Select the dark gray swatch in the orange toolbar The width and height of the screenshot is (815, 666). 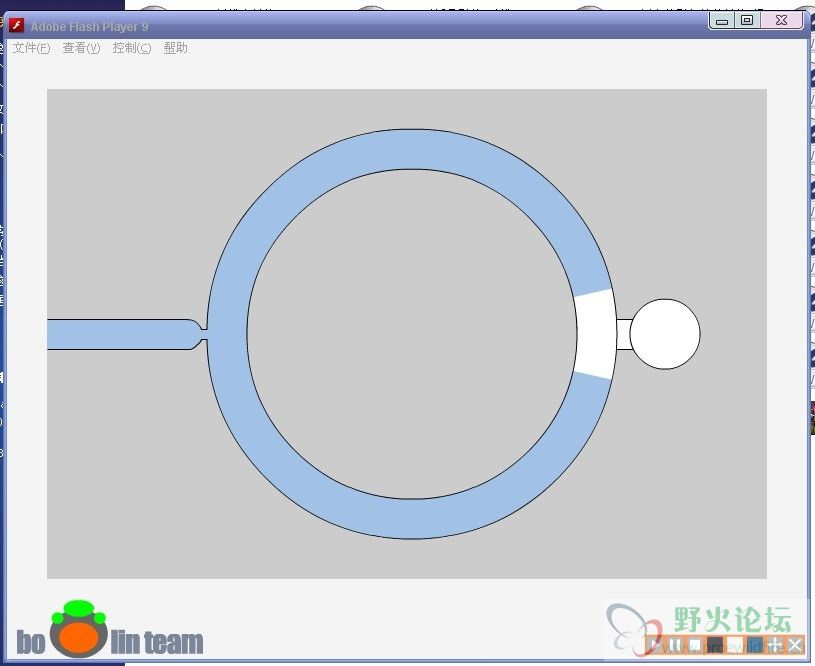tap(715, 645)
